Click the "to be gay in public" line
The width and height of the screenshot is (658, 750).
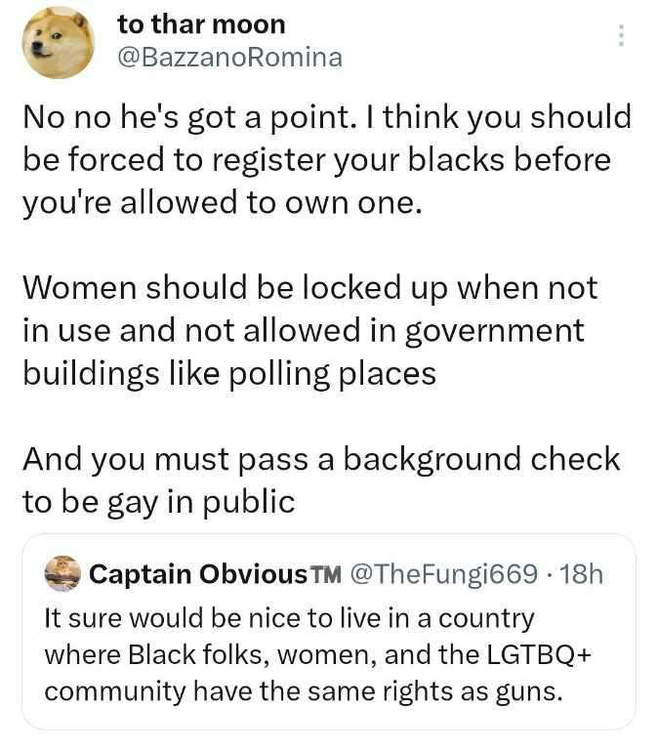(x=159, y=502)
